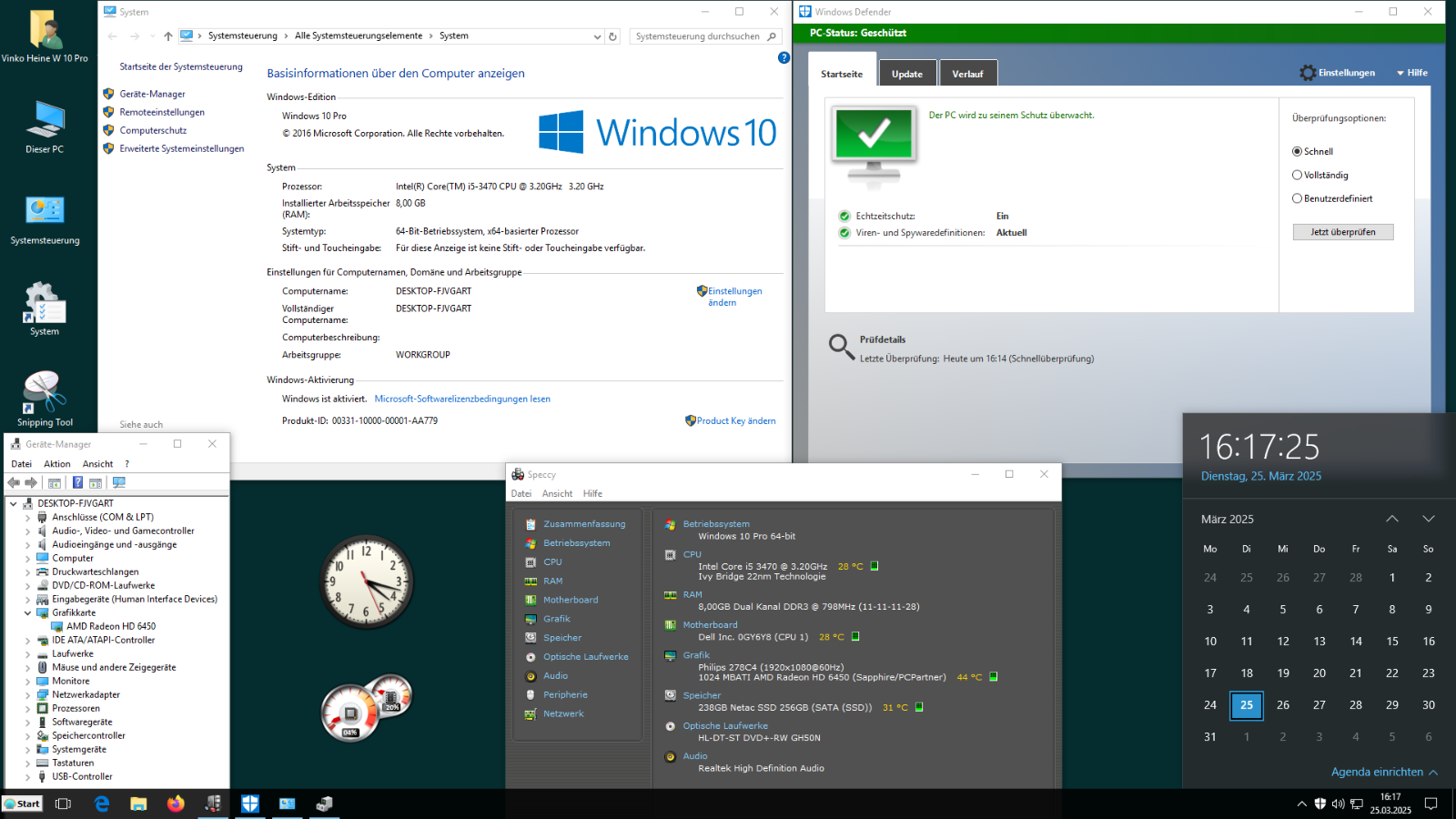Select the Vollständig scan option

[1297, 176]
